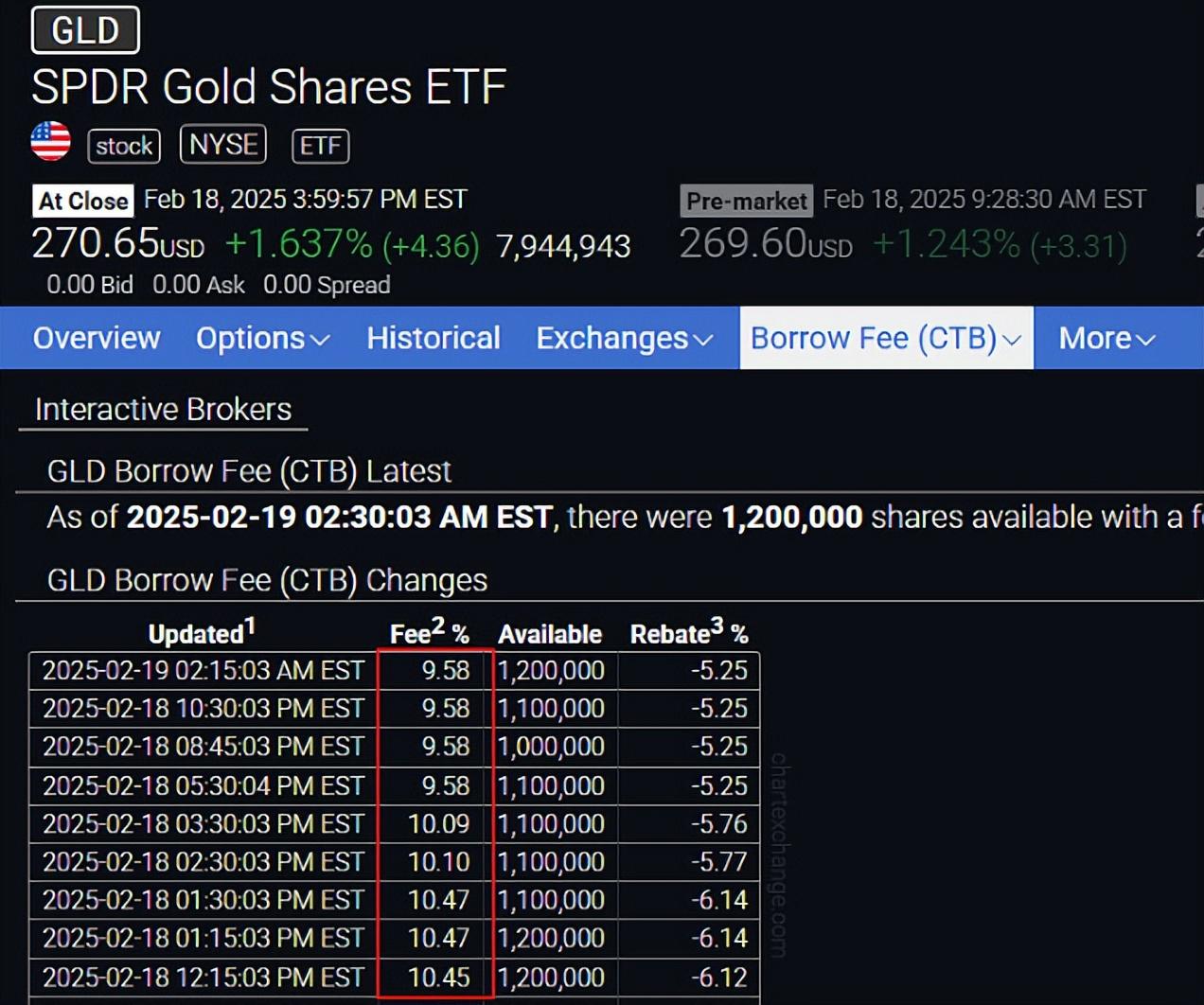Open the Overview tab
Viewport: 1204px width, 1005px height.
pos(97,338)
